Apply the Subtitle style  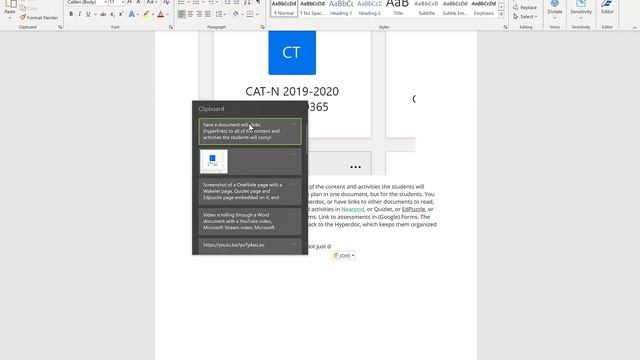[x=427, y=8]
